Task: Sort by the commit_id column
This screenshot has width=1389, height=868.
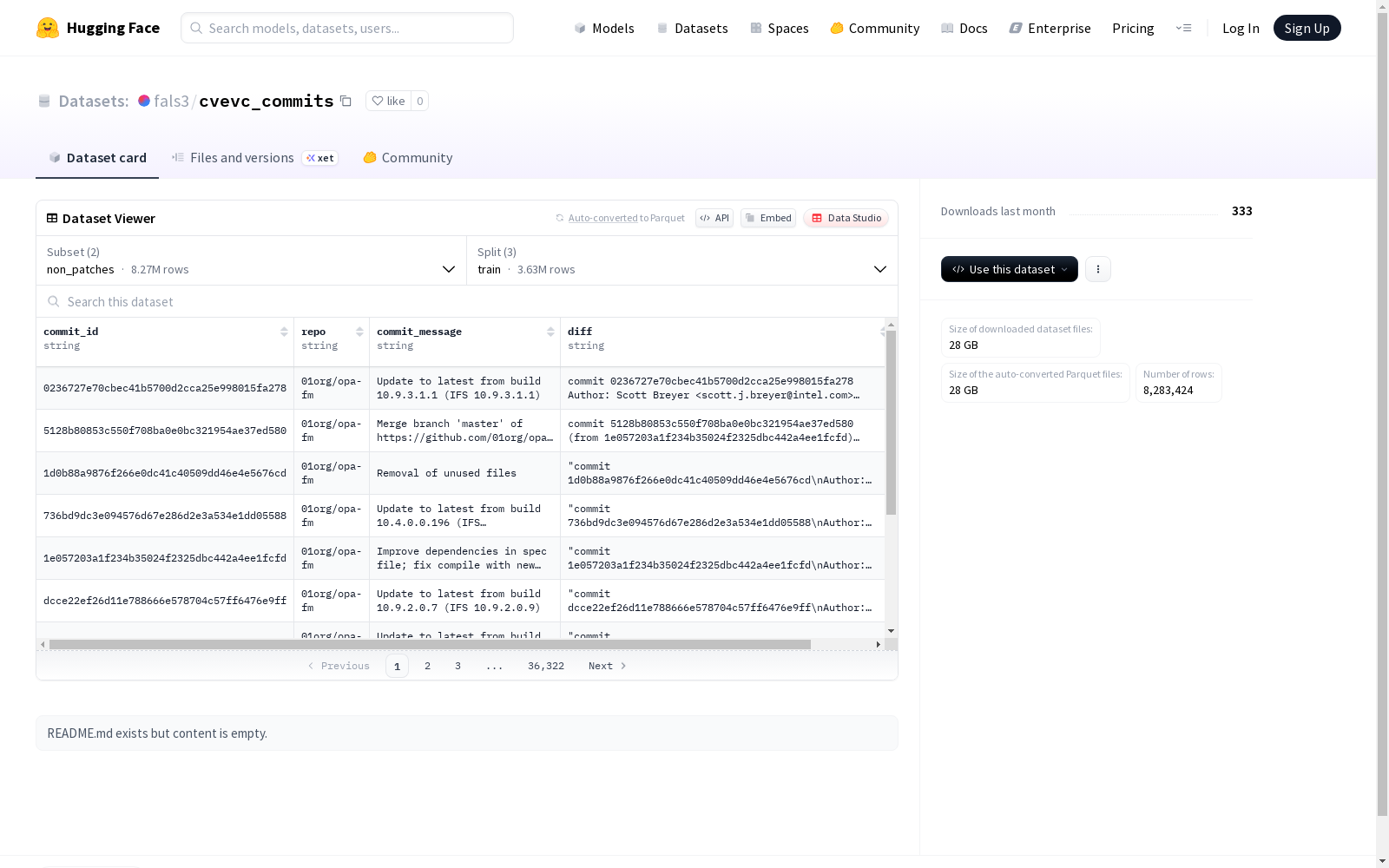Action: coord(284,332)
